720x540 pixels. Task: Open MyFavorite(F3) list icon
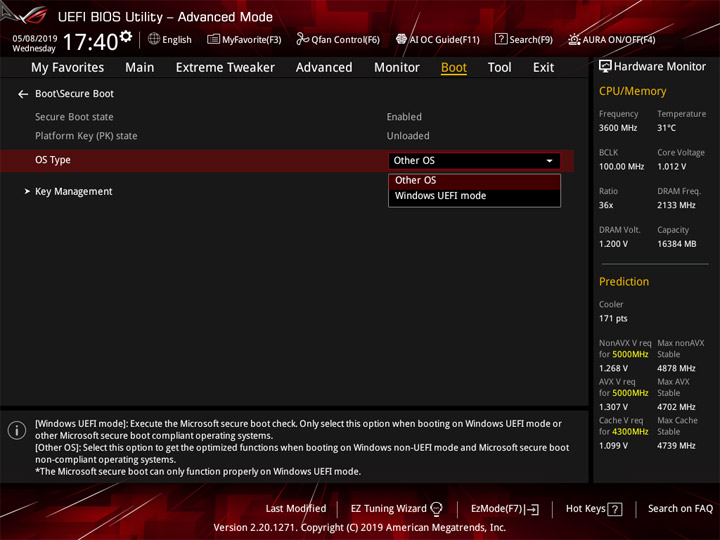pos(213,39)
